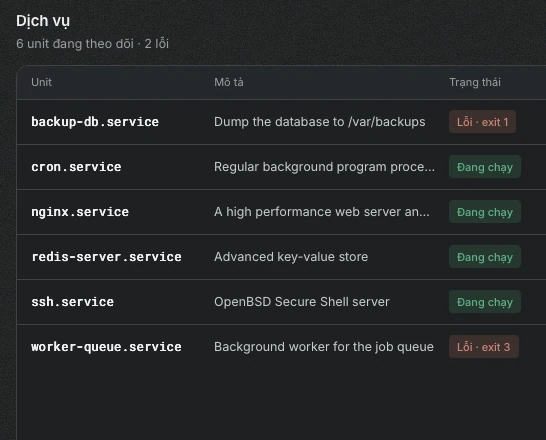Select the nginx.service unit name
Screen dimensions: 546x440
[80, 212]
